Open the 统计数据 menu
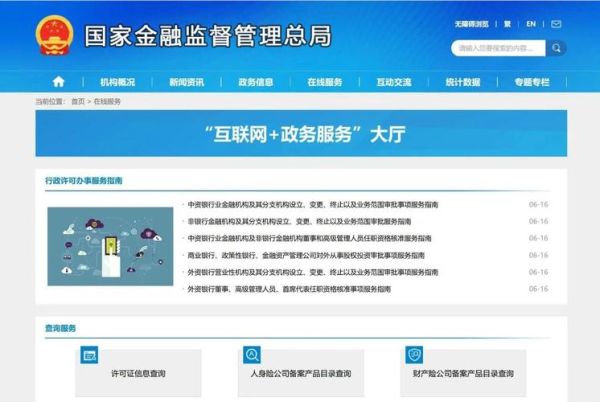Viewport: 600px width, 402px height. coord(462,82)
